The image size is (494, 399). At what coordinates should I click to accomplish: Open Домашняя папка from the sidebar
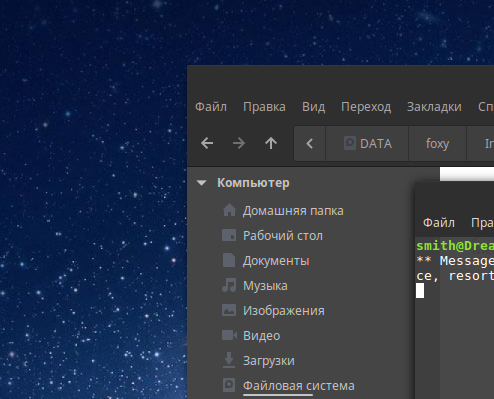tap(293, 211)
